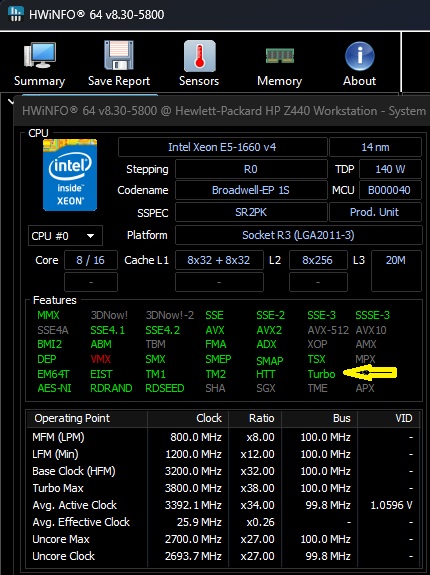Image resolution: width=430 pixels, height=575 pixels.
Task: Select the Avg. Effective Clock row
Action: pyautogui.click(x=224, y=522)
